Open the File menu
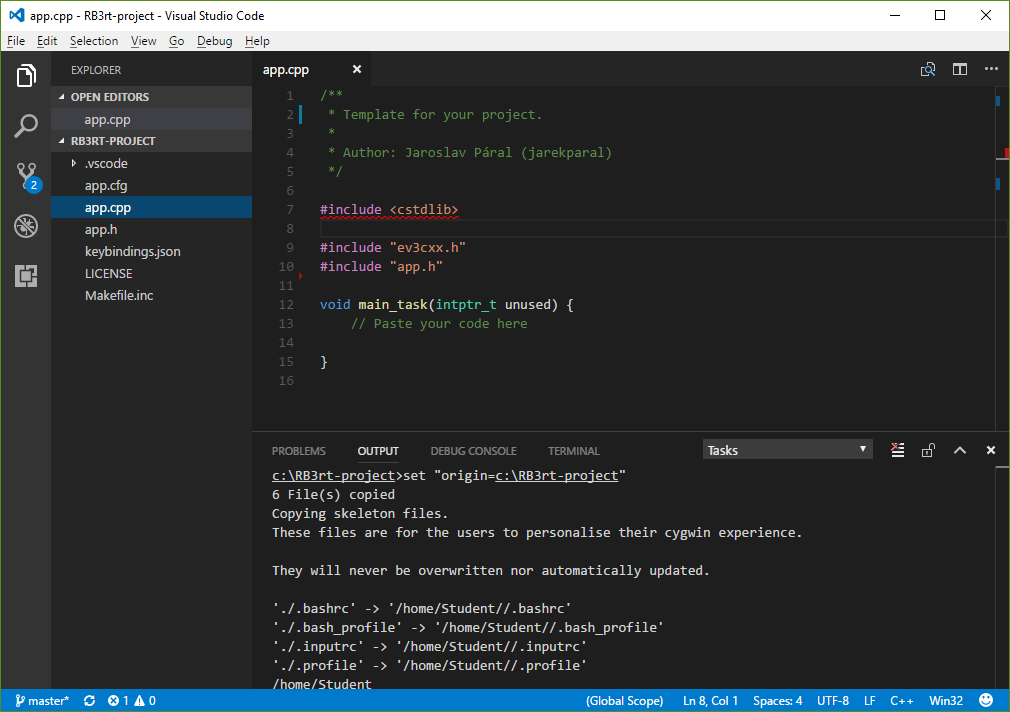1010x712 pixels. [16, 41]
